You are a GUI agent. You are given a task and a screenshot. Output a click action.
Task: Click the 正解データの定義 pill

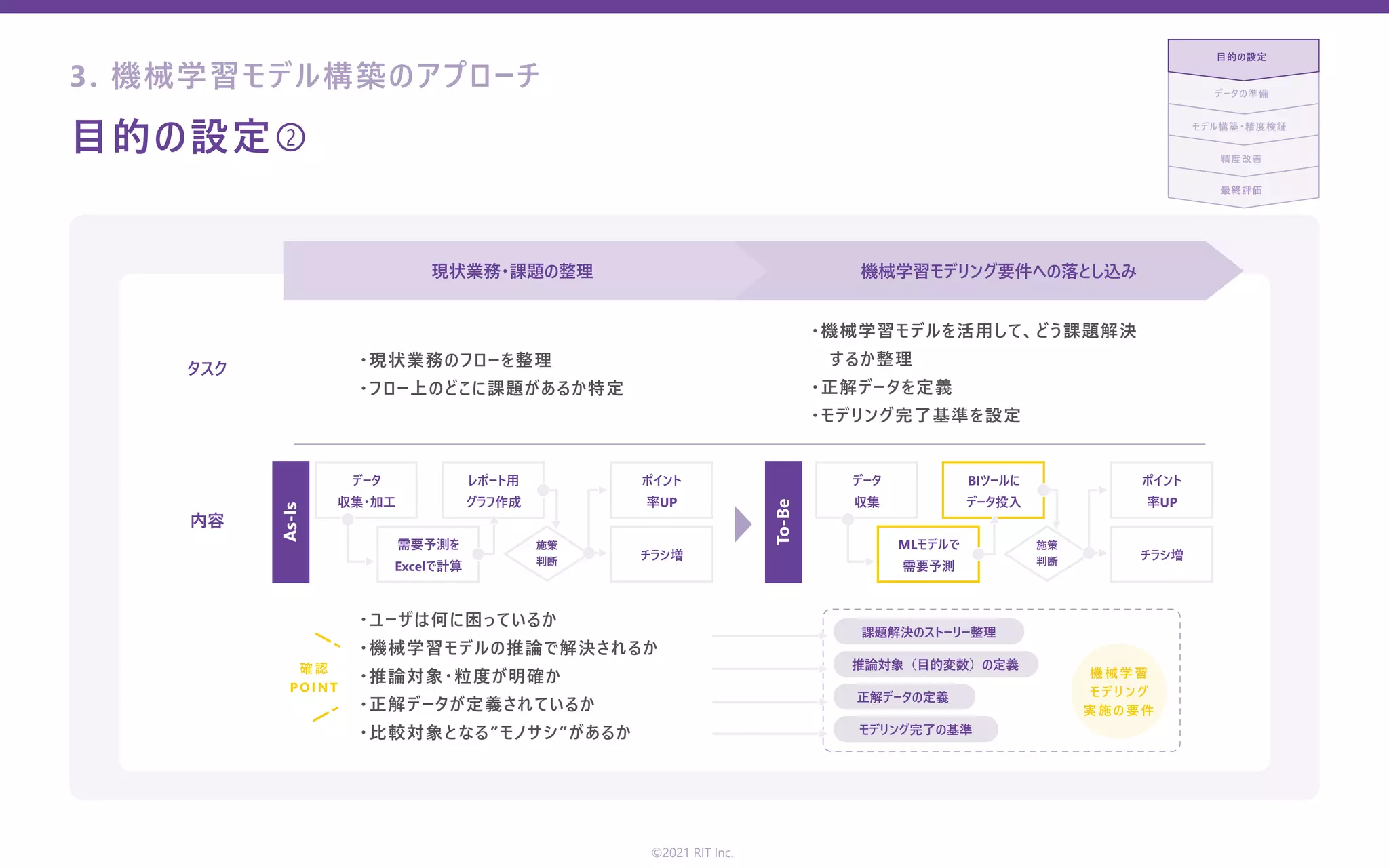[904, 697]
